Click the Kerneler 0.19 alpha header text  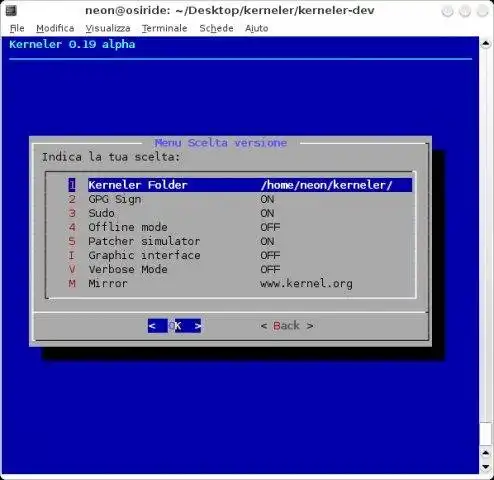[72, 44]
